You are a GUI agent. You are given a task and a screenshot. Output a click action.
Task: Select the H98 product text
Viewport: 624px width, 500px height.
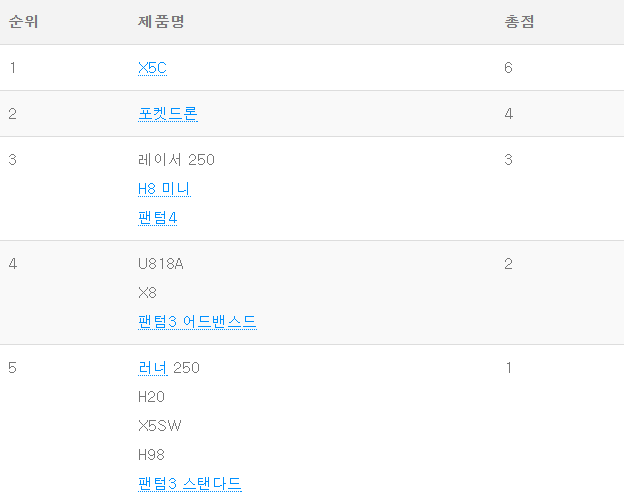(151, 455)
